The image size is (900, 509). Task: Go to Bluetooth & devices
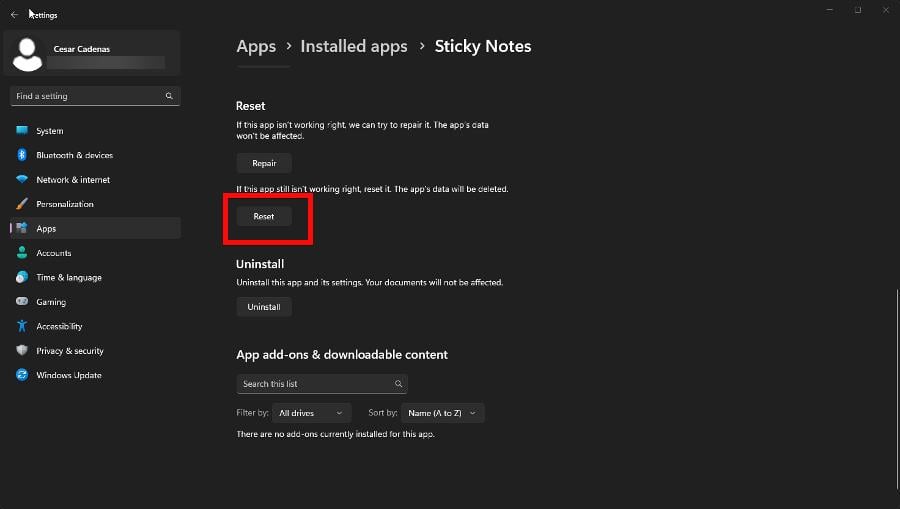point(95,155)
